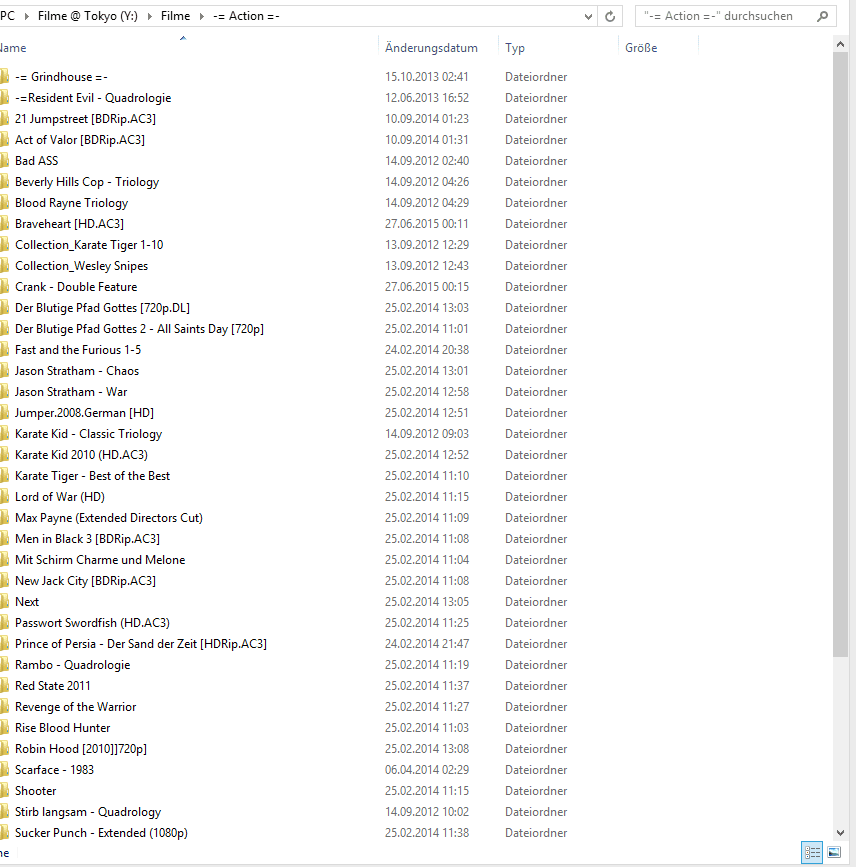This screenshot has width=856, height=867.
Task: Select Der Blutige Pfad Gottes [720p.DL]
Action: (x=102, y=308)
